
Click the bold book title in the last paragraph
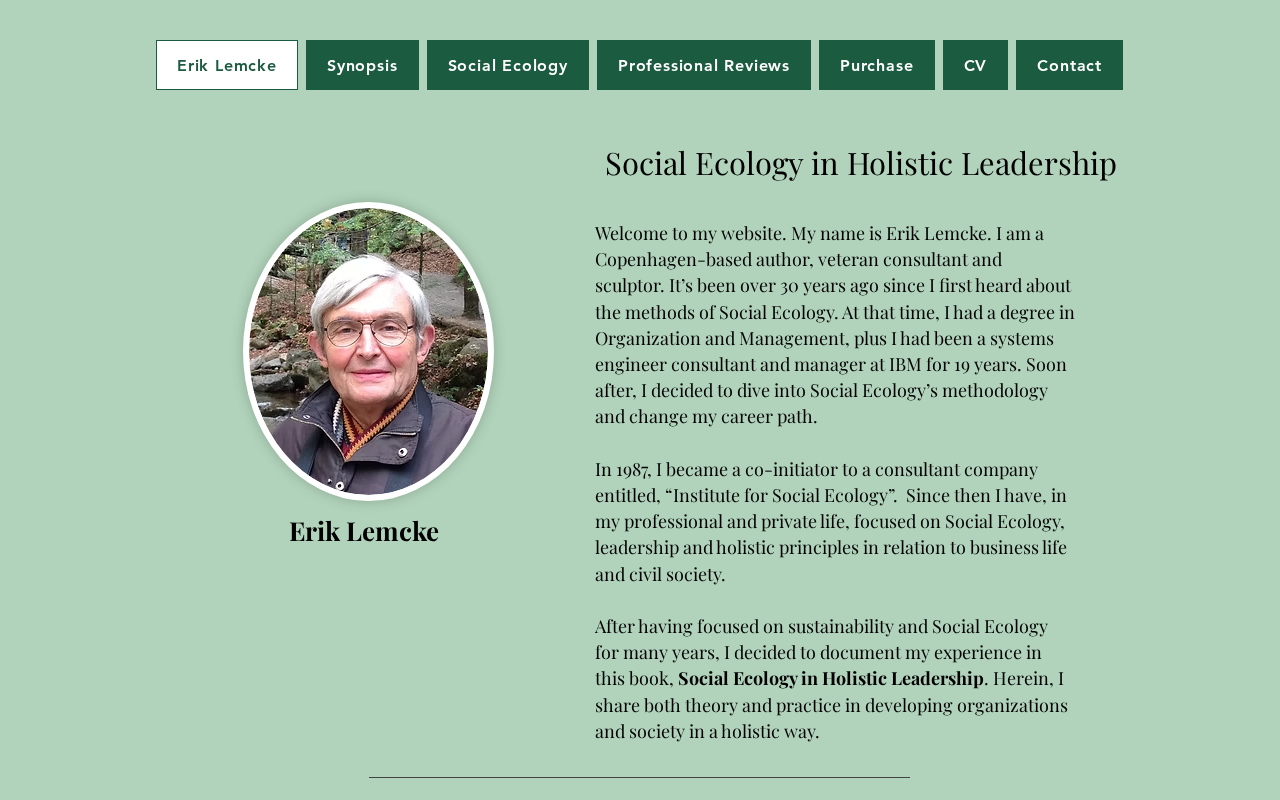coord(830,678)
